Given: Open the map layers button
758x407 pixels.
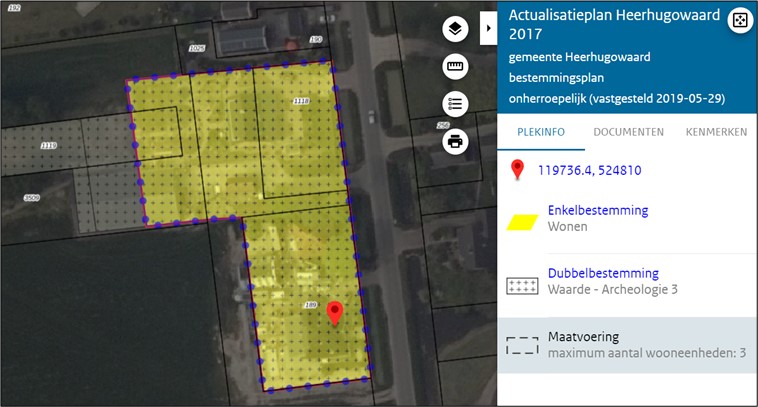Looking at the screenshot, I should (x=456, y=30).
